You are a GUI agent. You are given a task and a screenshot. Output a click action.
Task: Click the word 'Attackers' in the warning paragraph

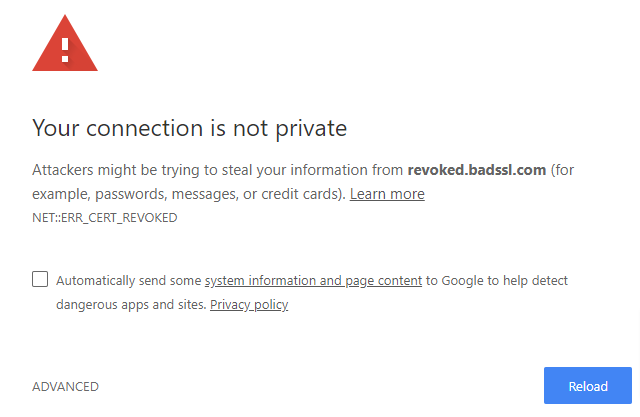62,170
